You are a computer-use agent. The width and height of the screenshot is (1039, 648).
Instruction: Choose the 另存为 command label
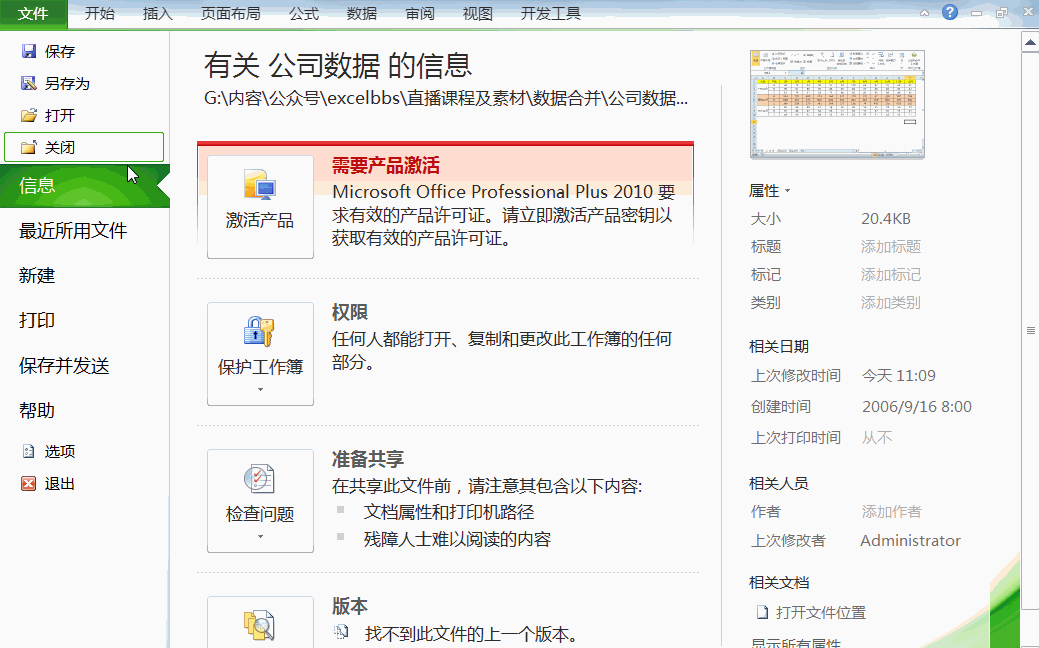tap(67, 83)
